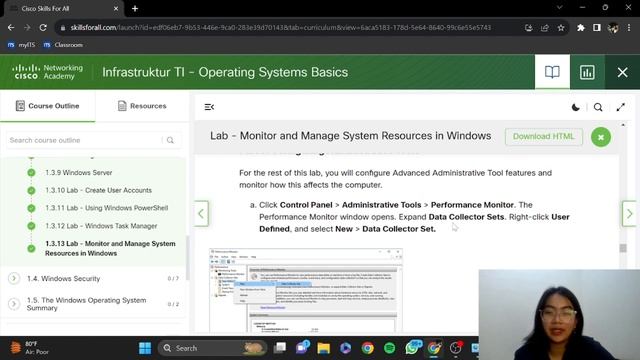Open the browser extensions puzzle icon
The image size is (640, 360).
[581, 28]
